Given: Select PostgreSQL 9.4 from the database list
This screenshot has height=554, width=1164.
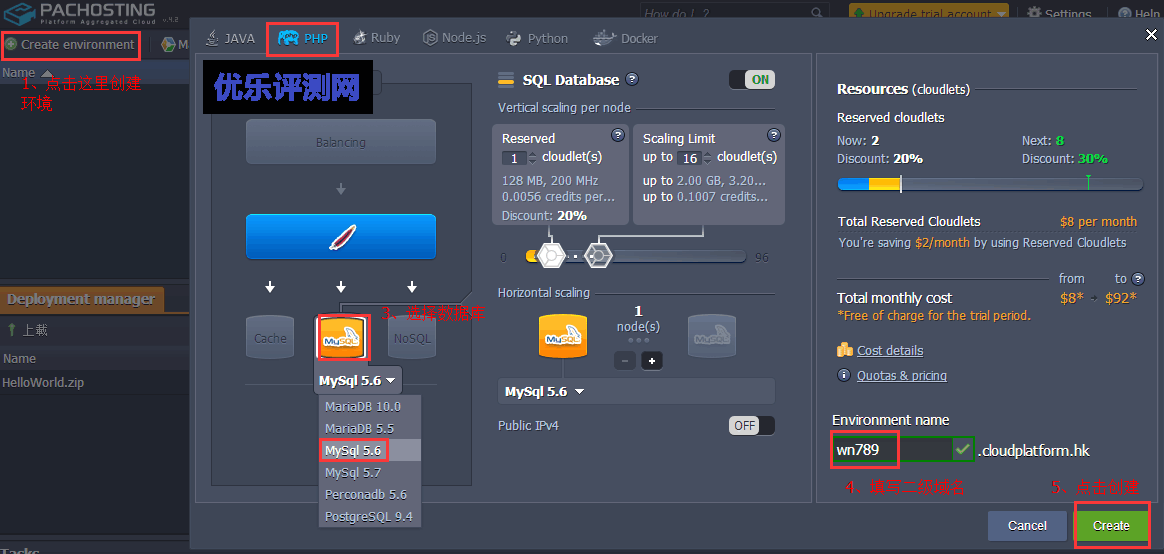Looking at the screenshot, I should click(x=368, y=516).
